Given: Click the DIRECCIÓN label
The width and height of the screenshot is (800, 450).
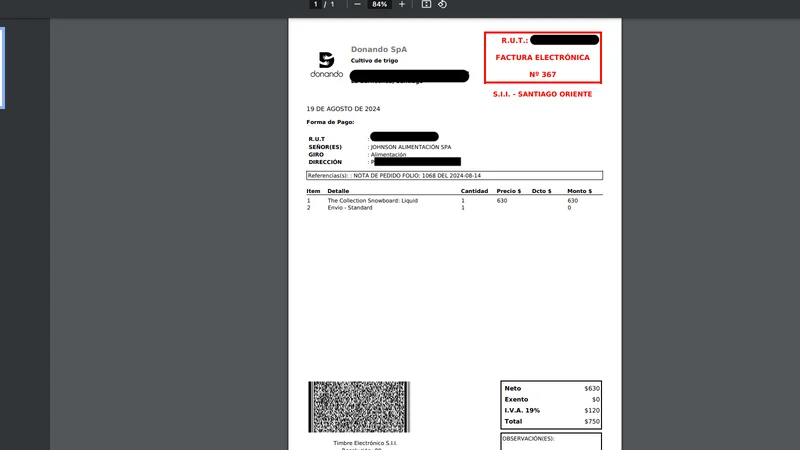Looking at the screenshot, I should (x=325, y=162).
